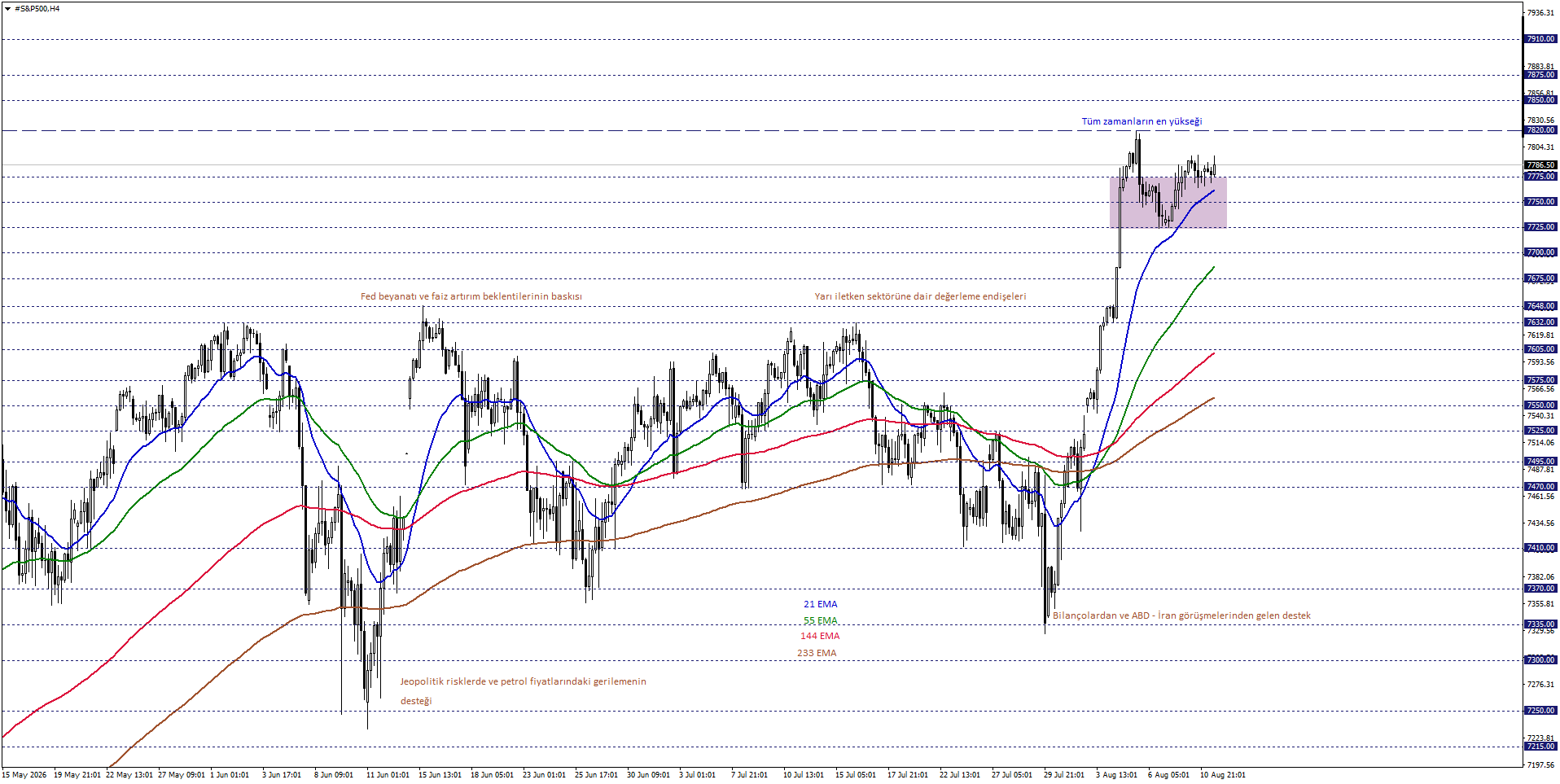Click the '30 Jun 09:01' time axis label
The width and height of the screenshot is (1560, 784).
tap(648, 775)
